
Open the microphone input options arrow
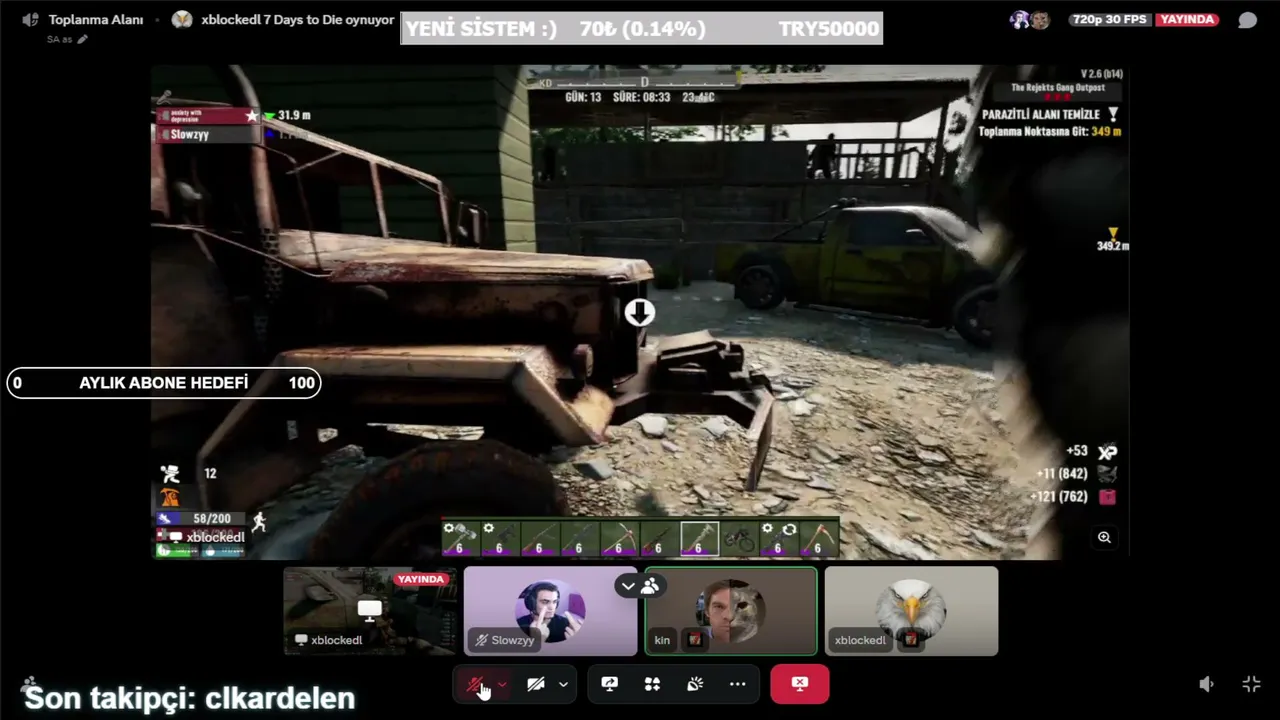tap(502, 684)
